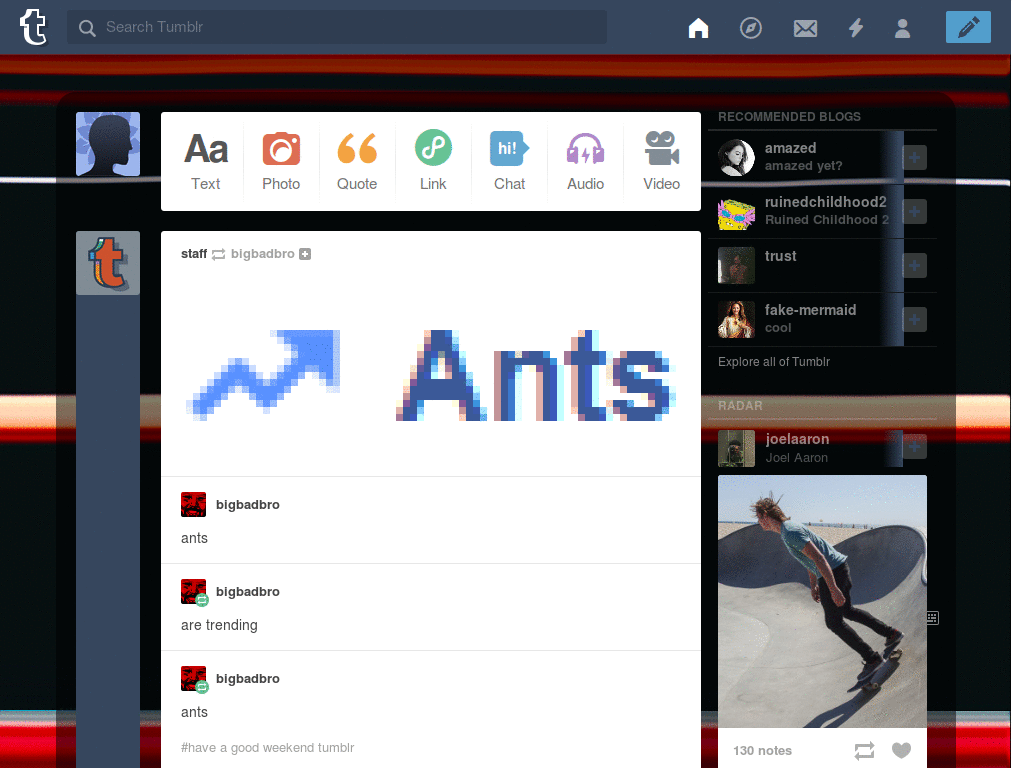Image resolution: width=1024 pixels, height=768 pixels.
Task: Open the fake-mermaid recommended blog
Action: pos(810,310)
